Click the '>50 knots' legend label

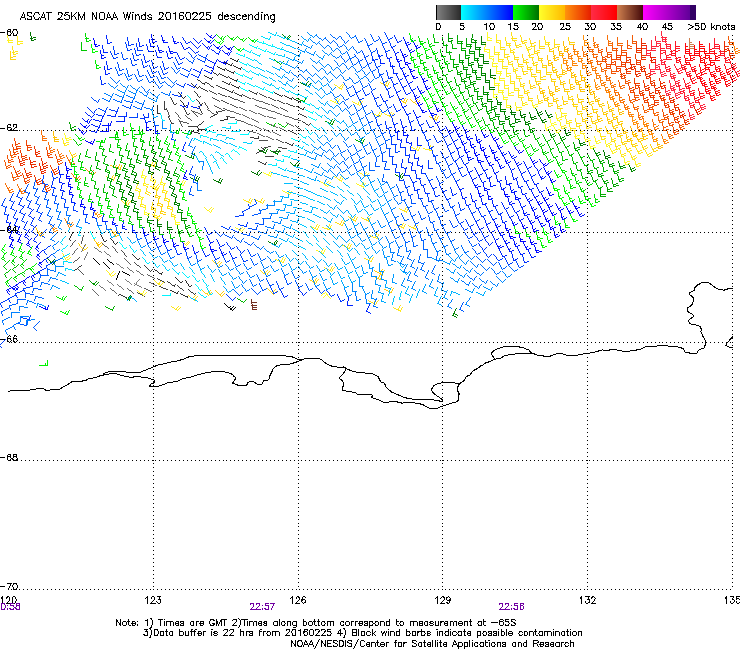[711, 27]
